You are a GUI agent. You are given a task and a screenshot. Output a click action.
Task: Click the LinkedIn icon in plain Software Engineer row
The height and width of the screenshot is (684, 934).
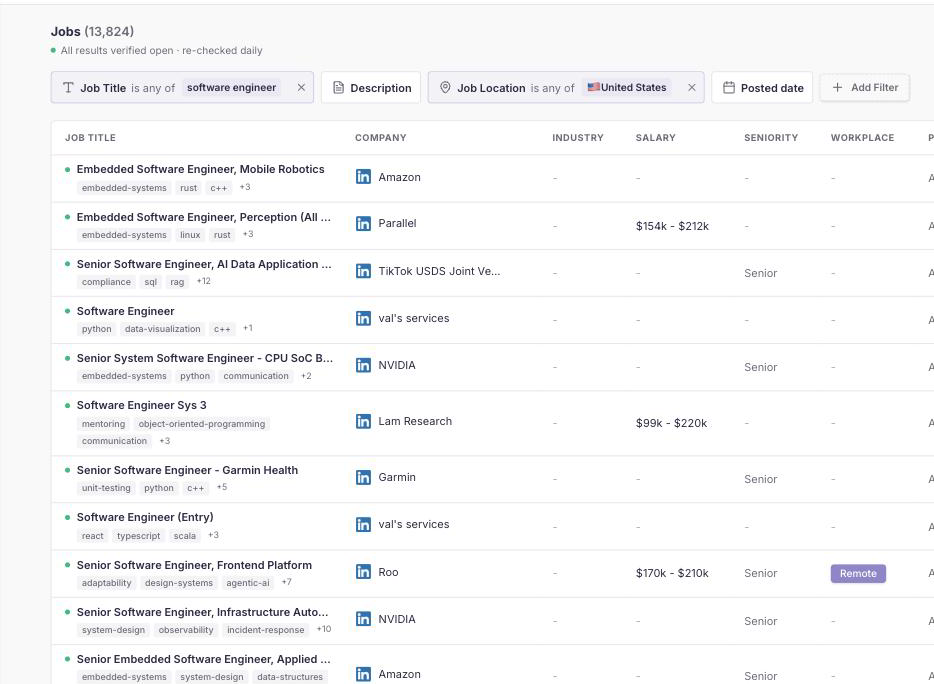(363, 318)
